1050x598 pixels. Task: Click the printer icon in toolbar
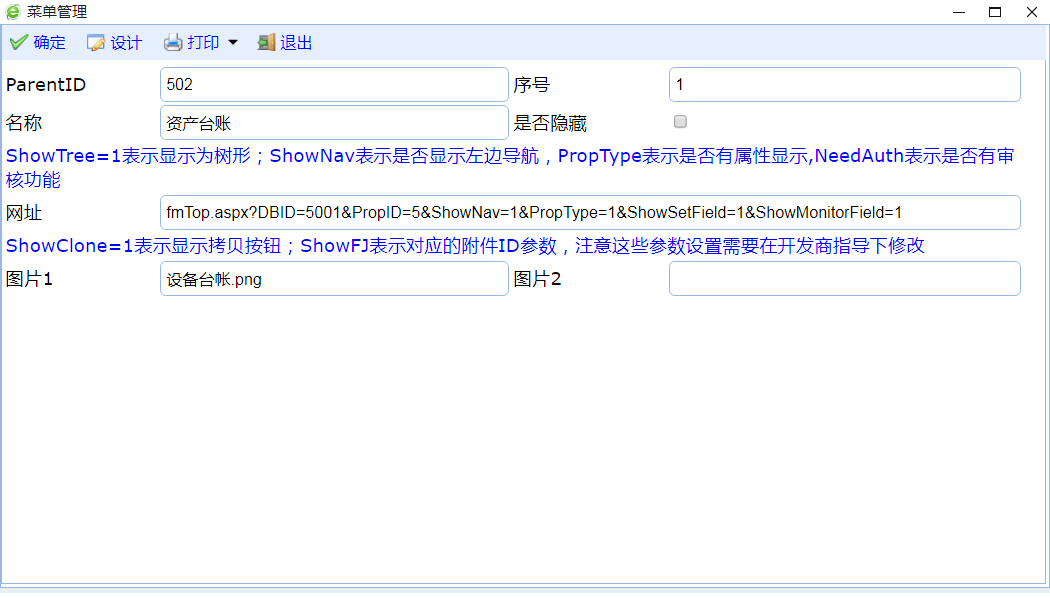pyautogui.click(x=173, y=42)
